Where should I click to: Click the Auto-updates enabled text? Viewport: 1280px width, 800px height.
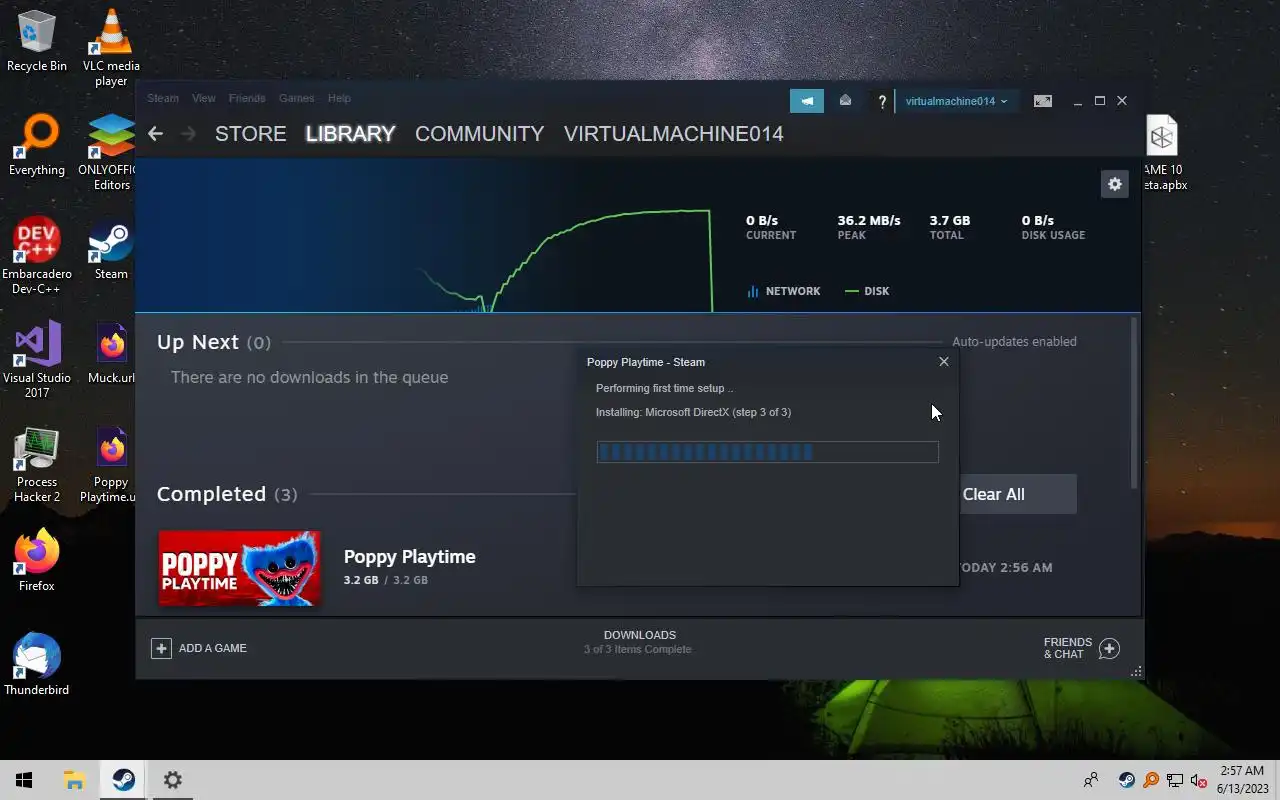pyautogui.click(x=1014, y=341)
